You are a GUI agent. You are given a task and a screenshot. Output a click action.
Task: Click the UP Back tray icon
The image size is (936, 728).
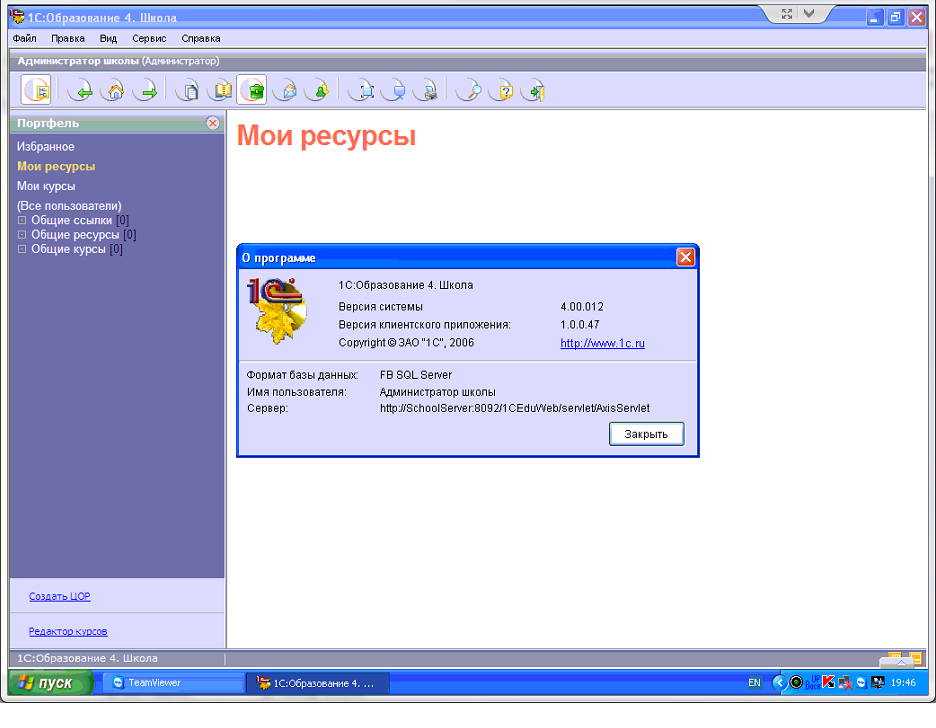[x=813, y=683]
